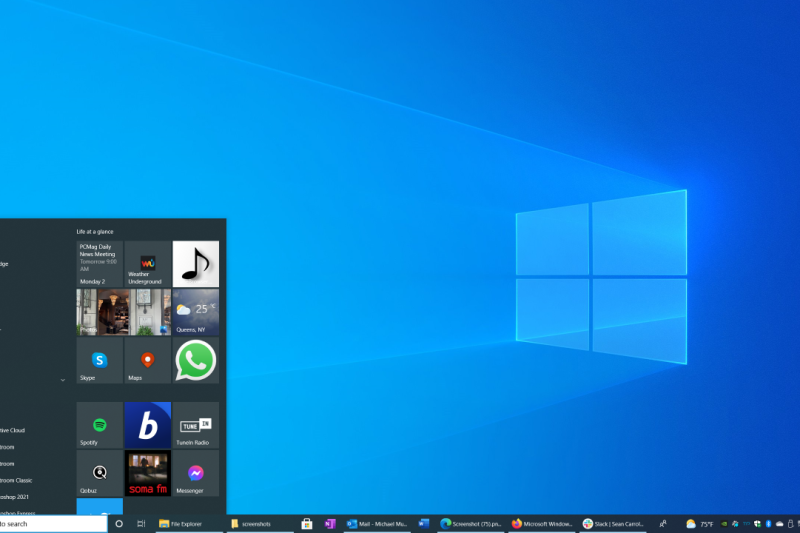Image resolution: width=800 pixels, height=533 pixels.
Task: Open the 75°F weather widget in taskbar
Action: coord(699,524)
